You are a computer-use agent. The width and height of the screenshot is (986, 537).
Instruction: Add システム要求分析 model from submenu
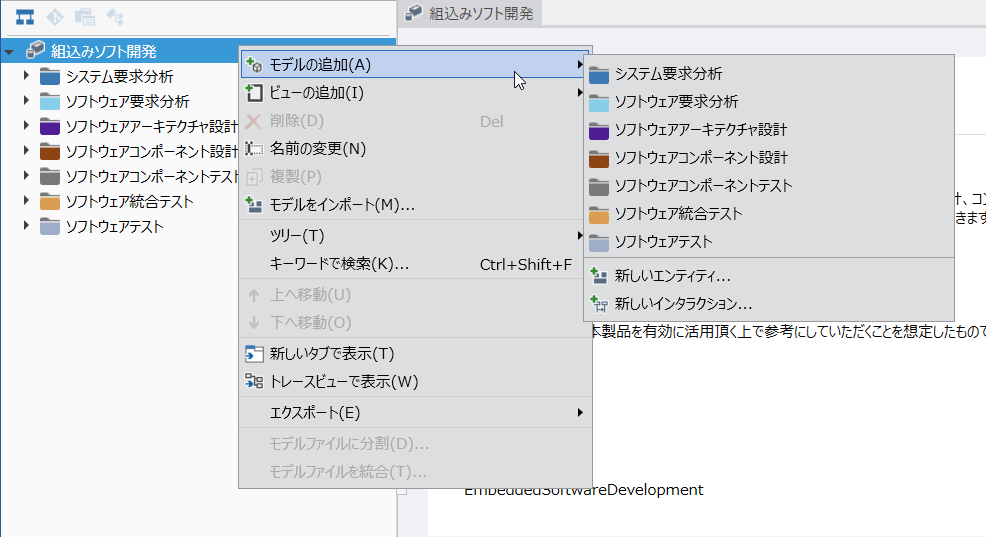pyautogui.click(x=769, y=74)
